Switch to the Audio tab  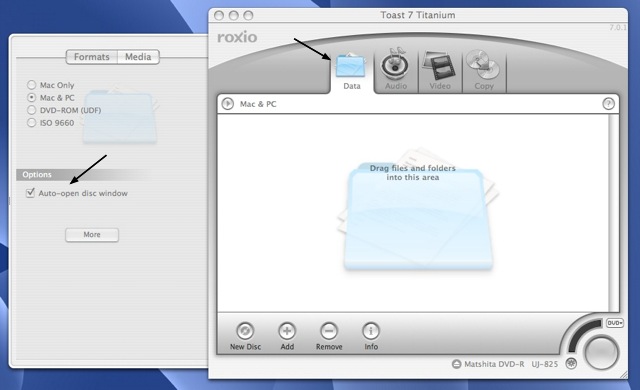click(x=395, y=70)
